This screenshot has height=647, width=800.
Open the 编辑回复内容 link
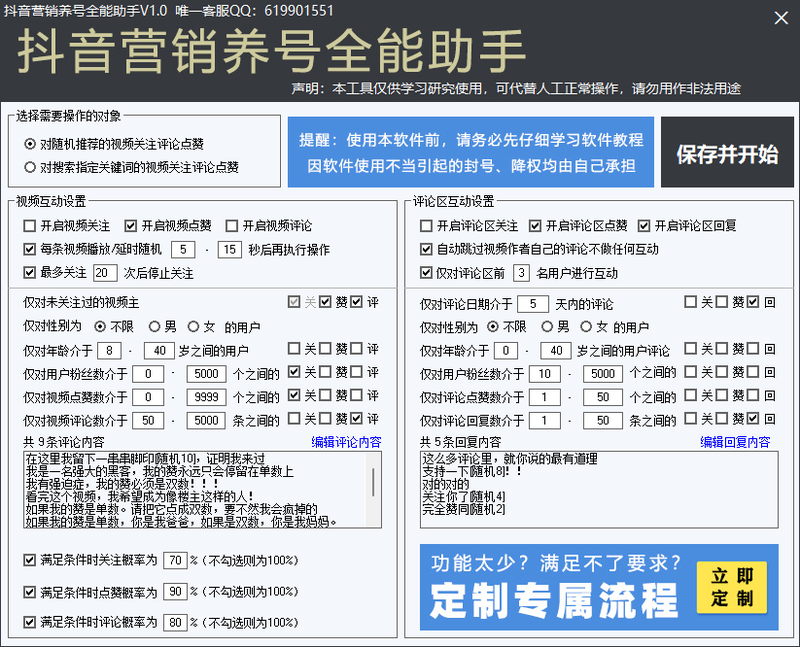tap(735, 442)
